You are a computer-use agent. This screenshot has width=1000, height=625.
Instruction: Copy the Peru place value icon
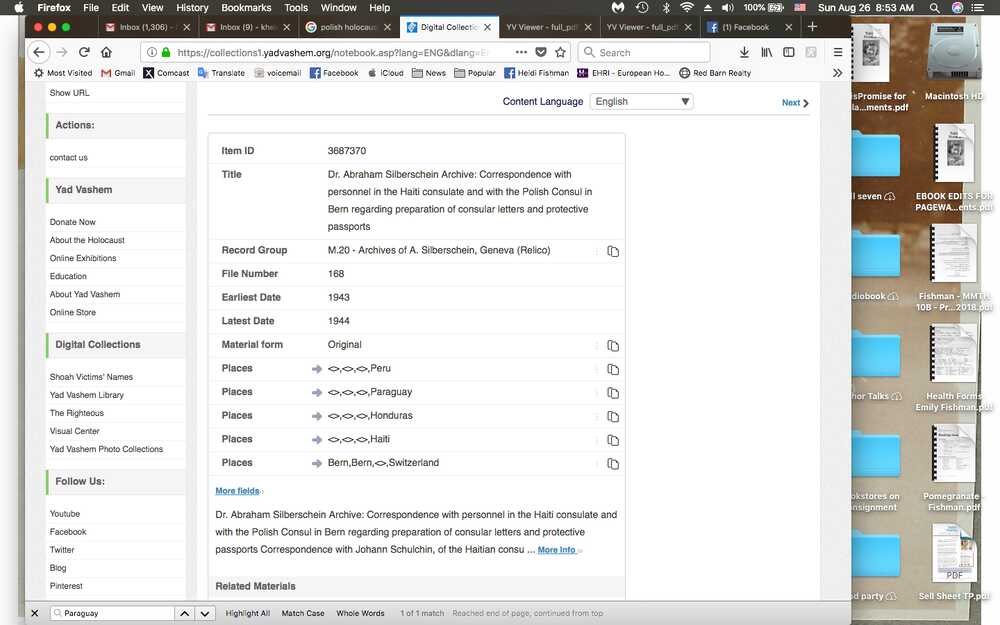[613, 369]
